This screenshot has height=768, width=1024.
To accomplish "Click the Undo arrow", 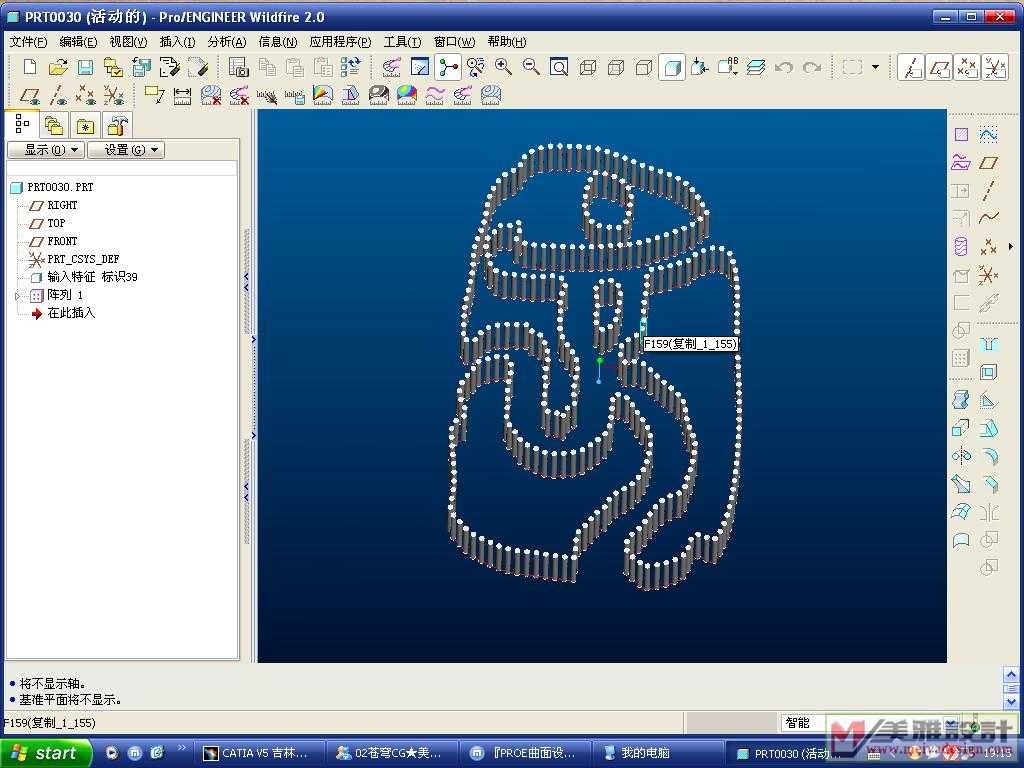I will [x=784, y=67].
